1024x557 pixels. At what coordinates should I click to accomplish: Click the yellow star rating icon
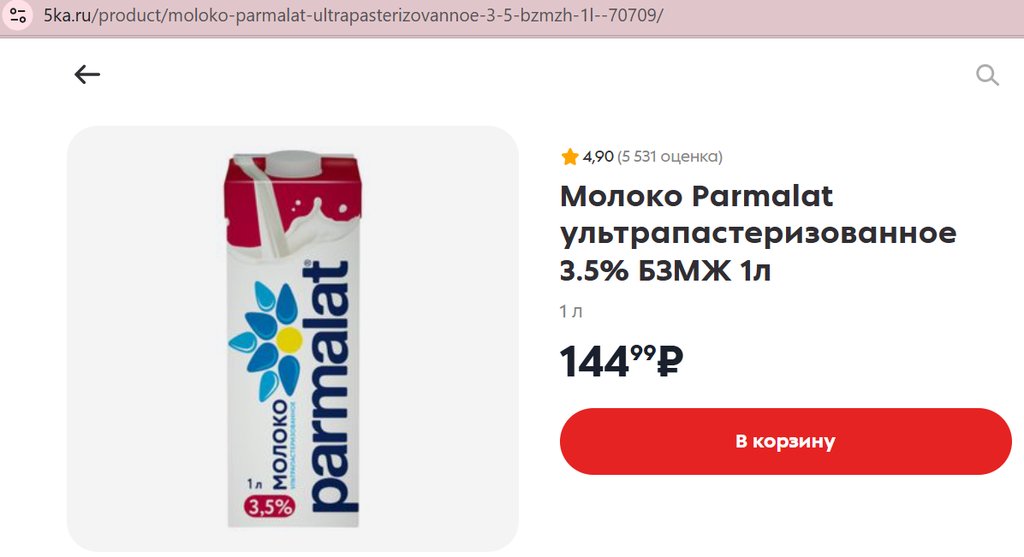click(569, 157)
